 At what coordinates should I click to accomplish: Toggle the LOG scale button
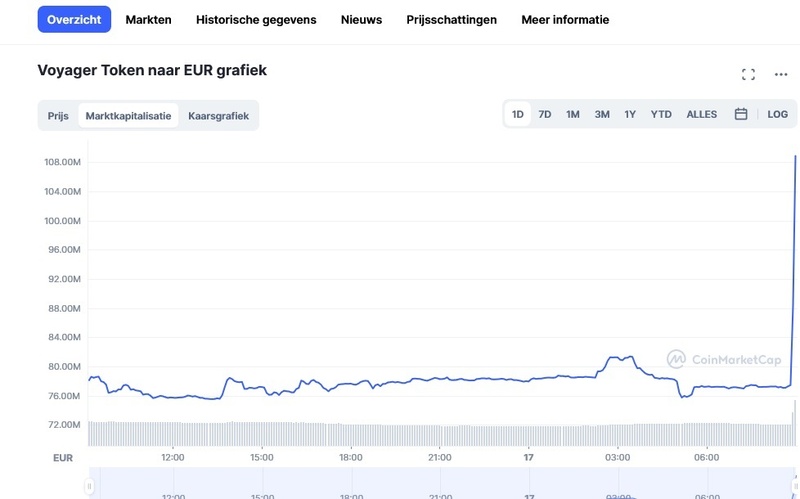[777, 114]
